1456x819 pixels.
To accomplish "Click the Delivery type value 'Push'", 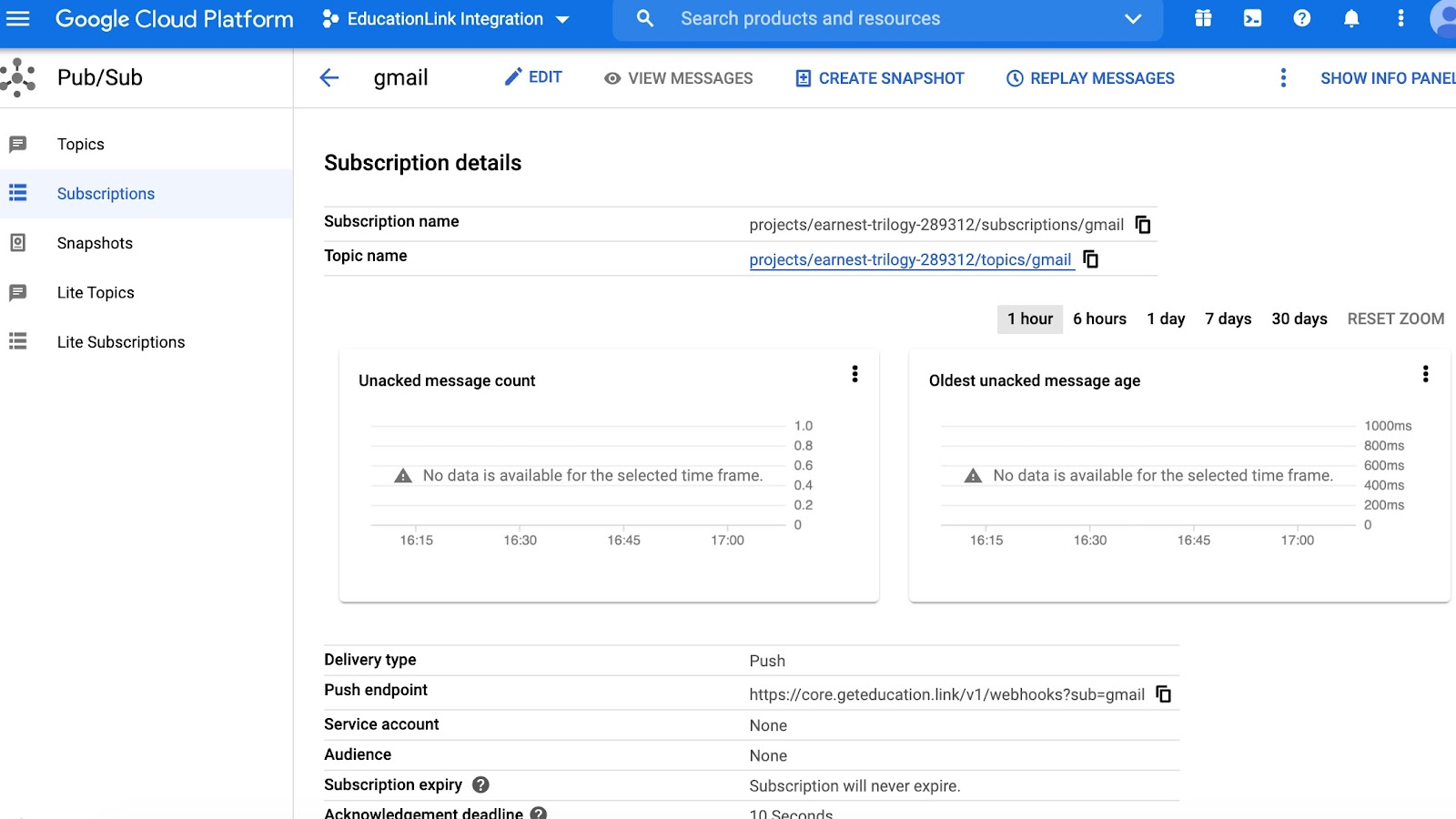I will 767,661.
